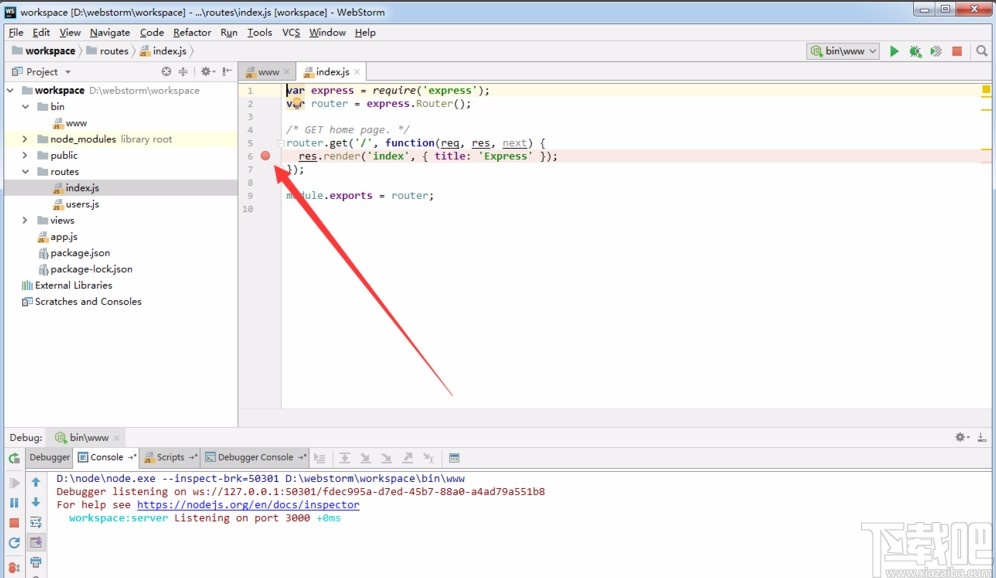The height and width of the screenshot is (578, 996).
Task: Force step into icon in debug toolbar
Action: (386, 457)
